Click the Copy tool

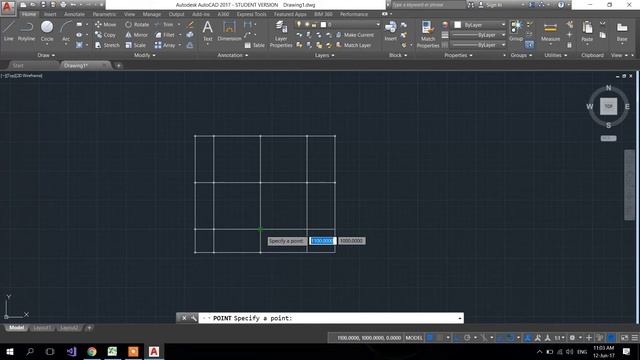click(x=106, y=35)
